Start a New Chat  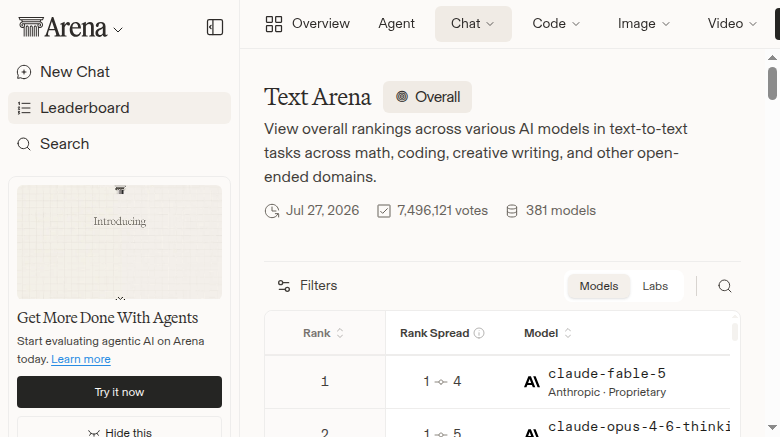[x=119, y=72]
